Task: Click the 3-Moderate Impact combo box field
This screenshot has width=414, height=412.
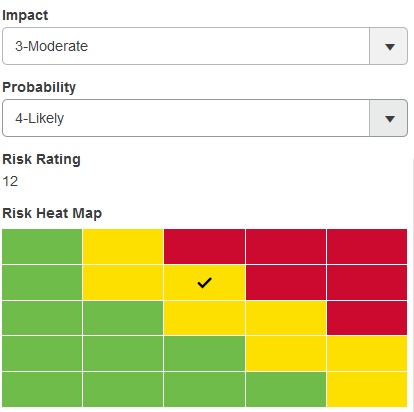Action: tap(205, 46)
